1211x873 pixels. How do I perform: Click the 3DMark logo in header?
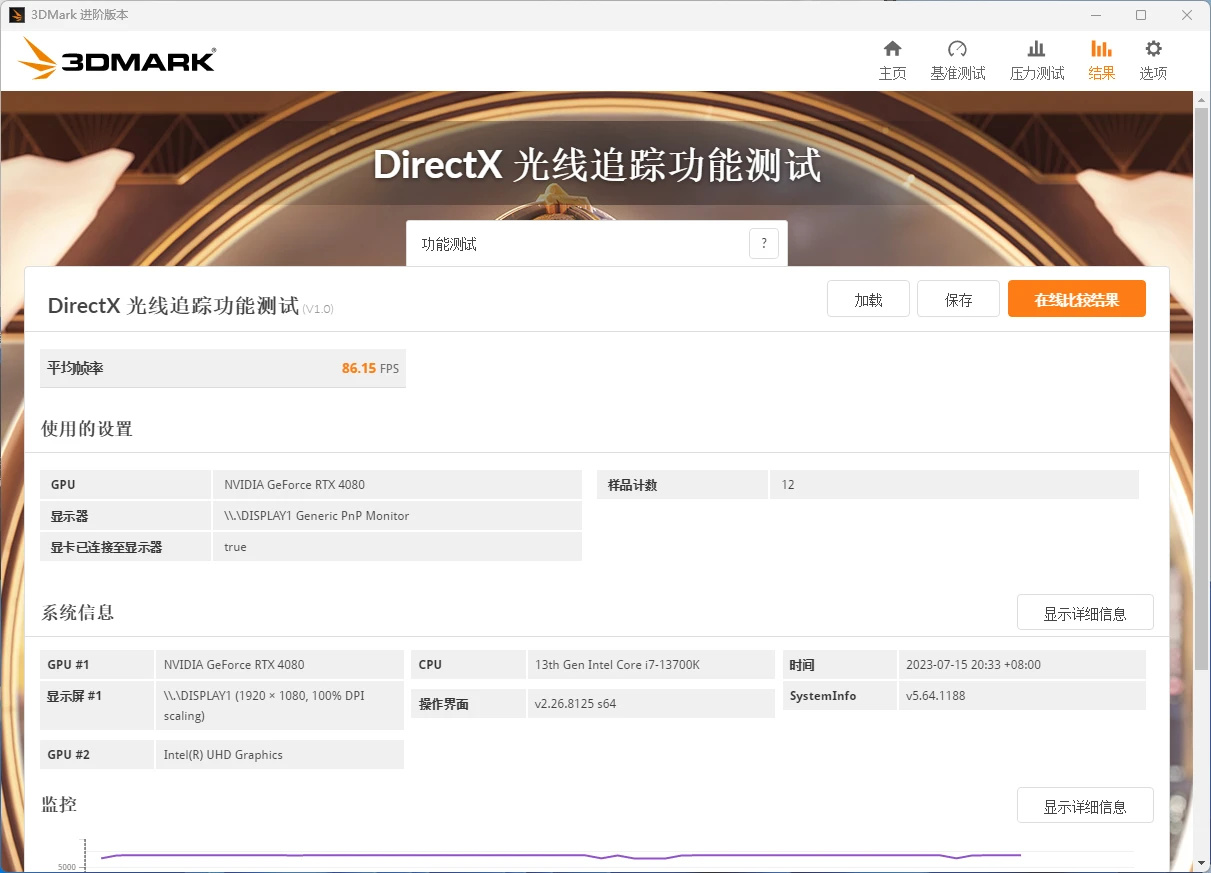click(x=117, y=59)
